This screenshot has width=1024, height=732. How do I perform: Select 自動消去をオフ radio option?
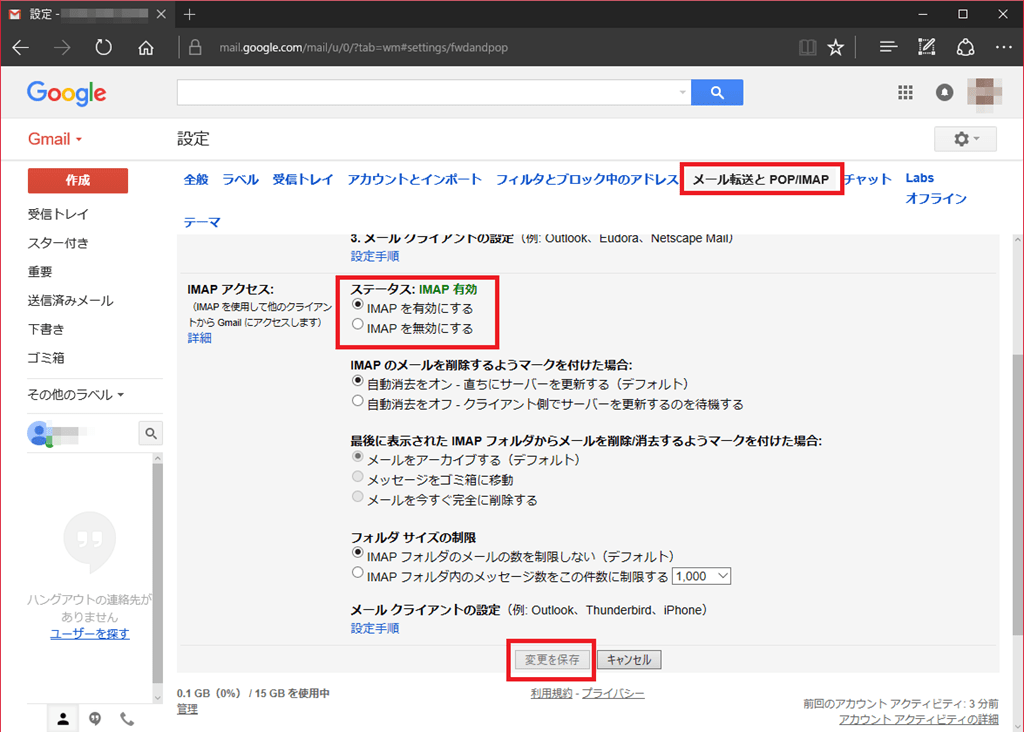coord(357,400)
